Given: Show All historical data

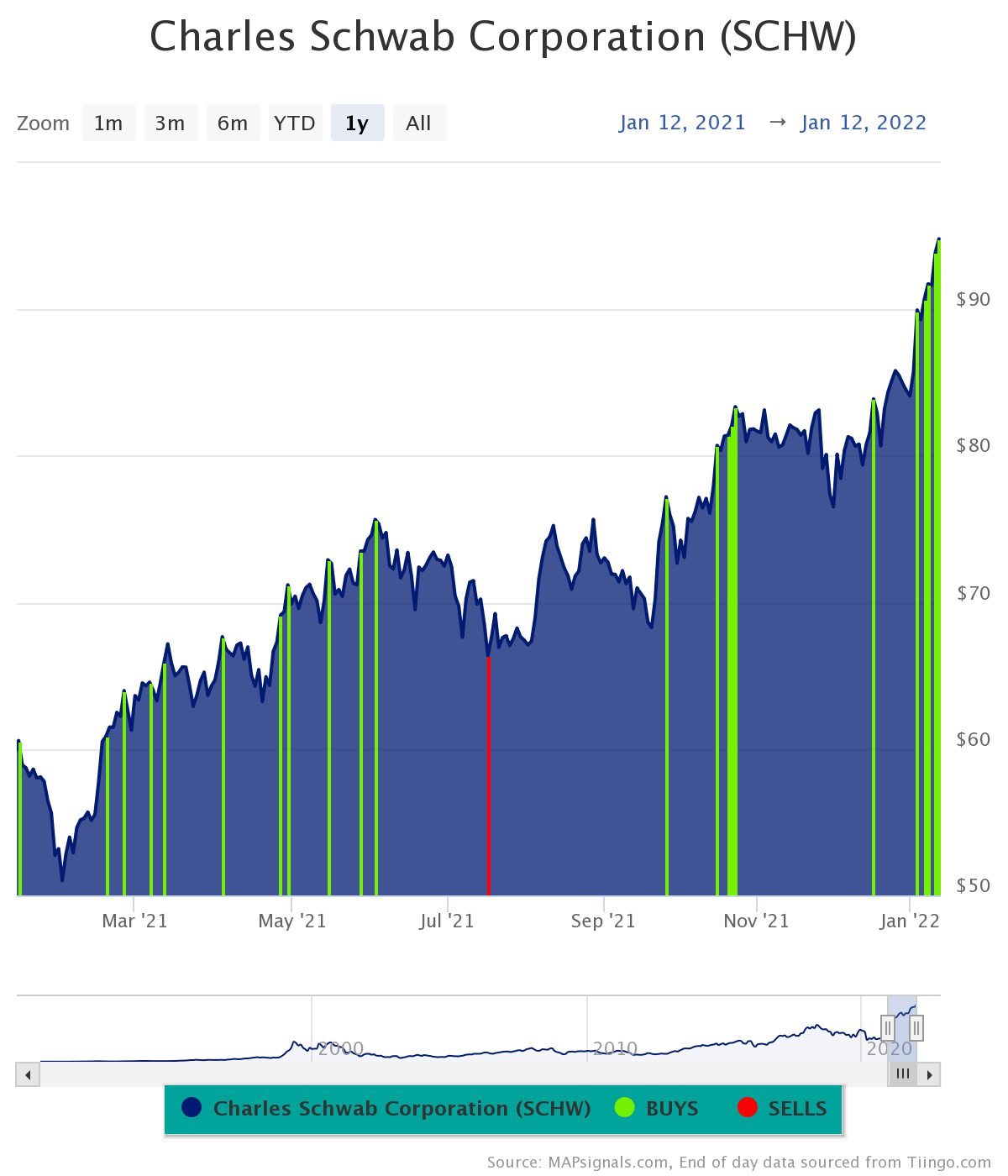Looking at the screenshot, I should (419, 123).
